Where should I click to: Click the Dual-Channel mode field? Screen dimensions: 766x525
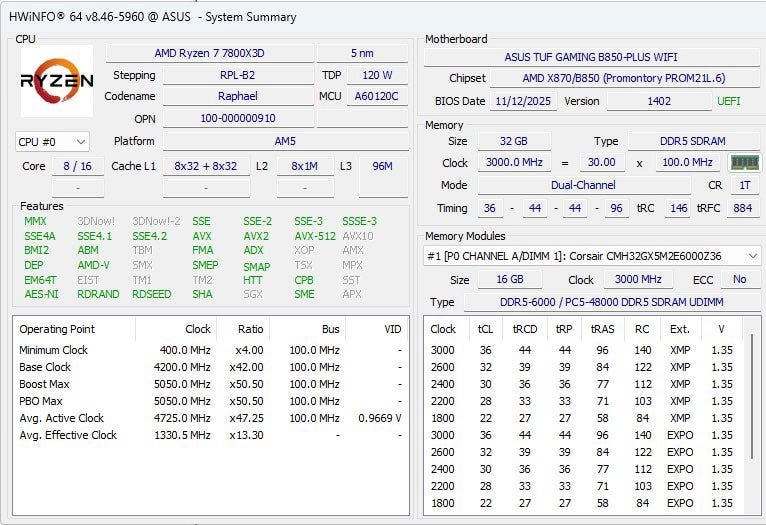[584, 186]
